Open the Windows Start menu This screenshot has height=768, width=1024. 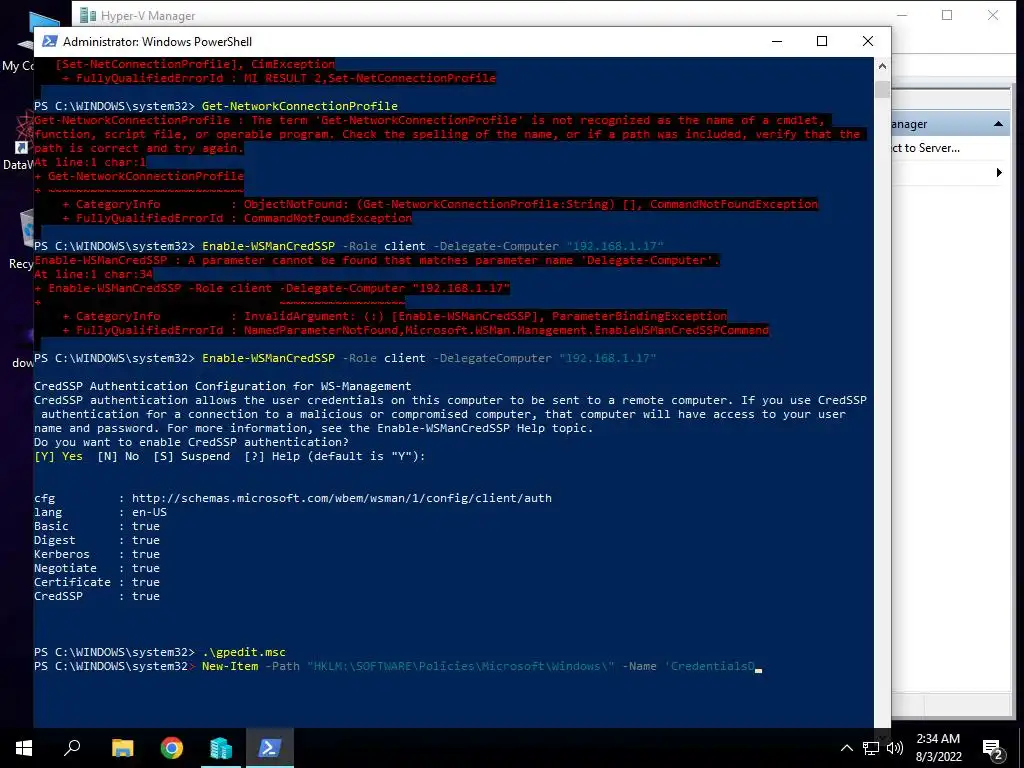click(x=24, y=748)
